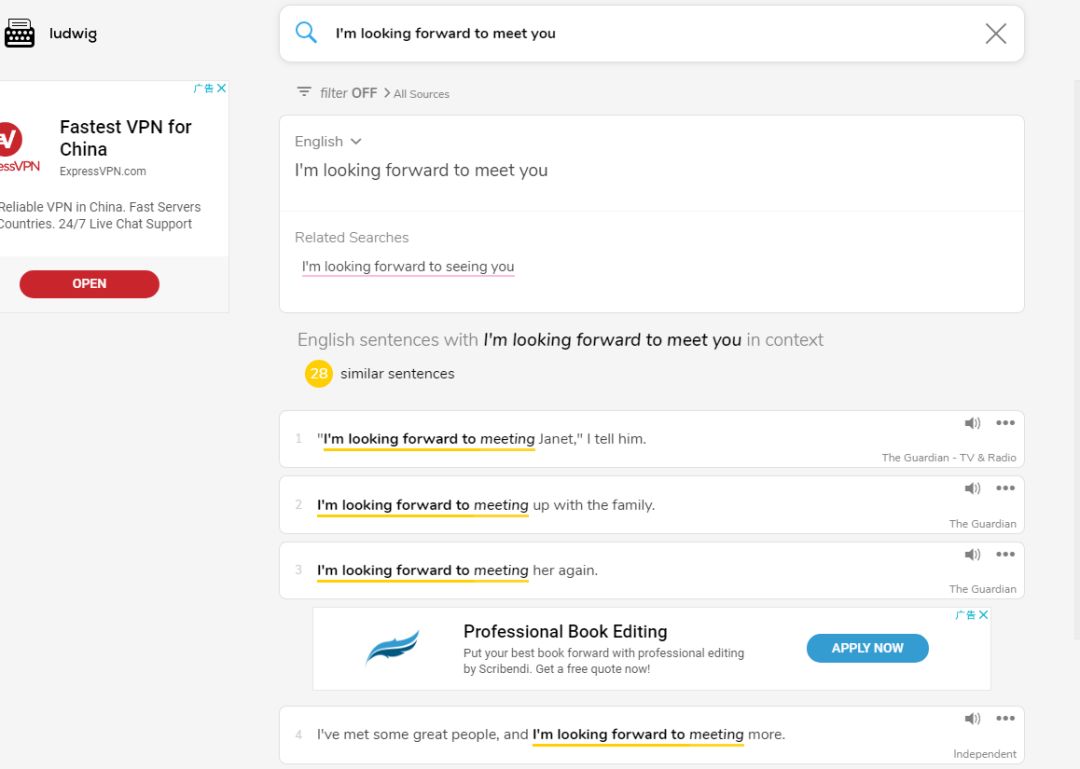Image resolution: width=1080 pixels, height=769 pixels.
Task: Clear the search with the X icon
Action: coord(995,33)
